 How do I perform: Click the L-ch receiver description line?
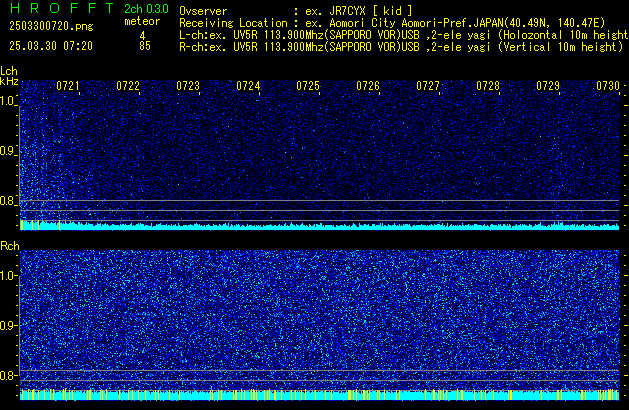pos(404,35)
